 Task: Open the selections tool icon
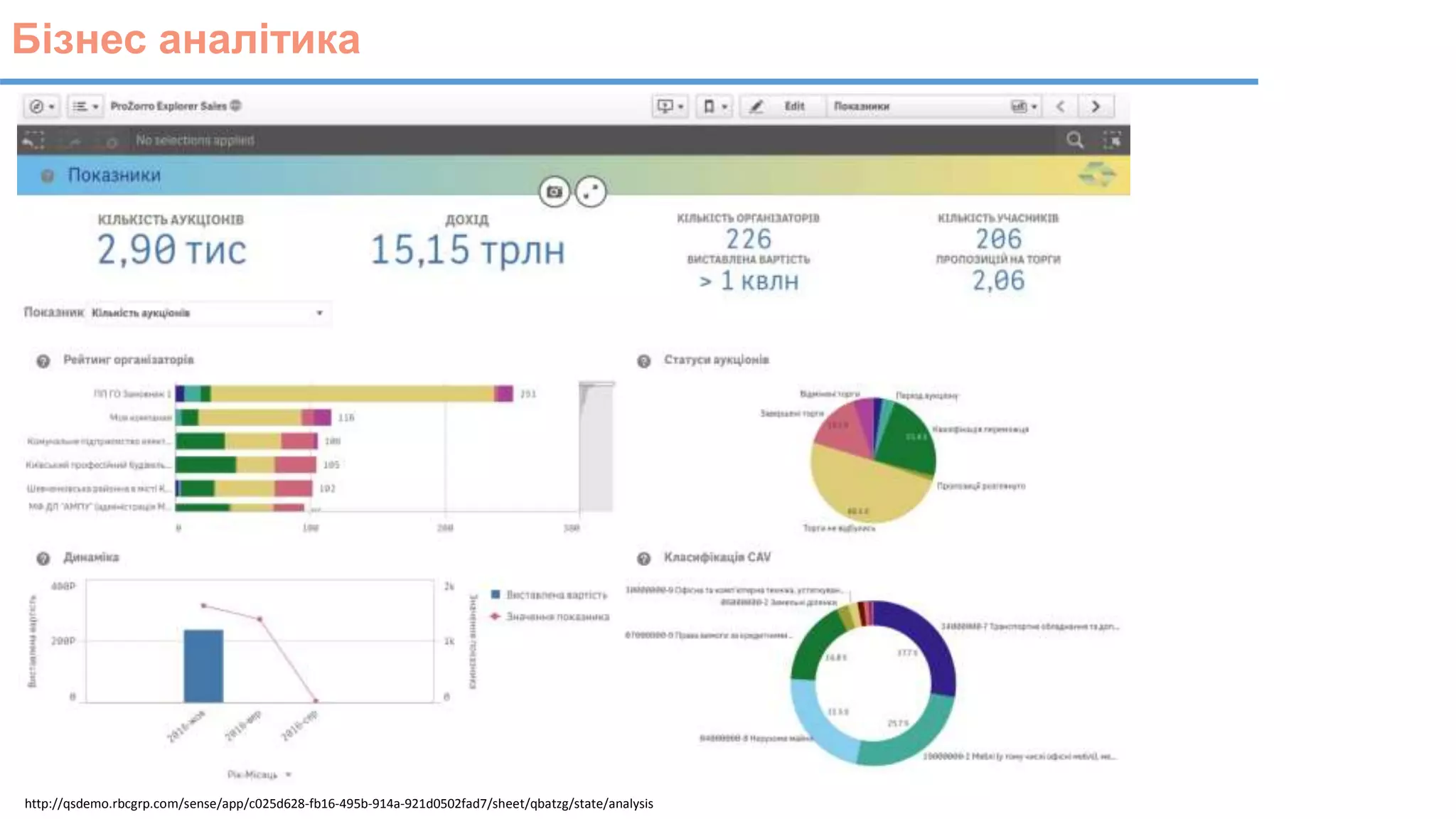(x=1112, y=140)
